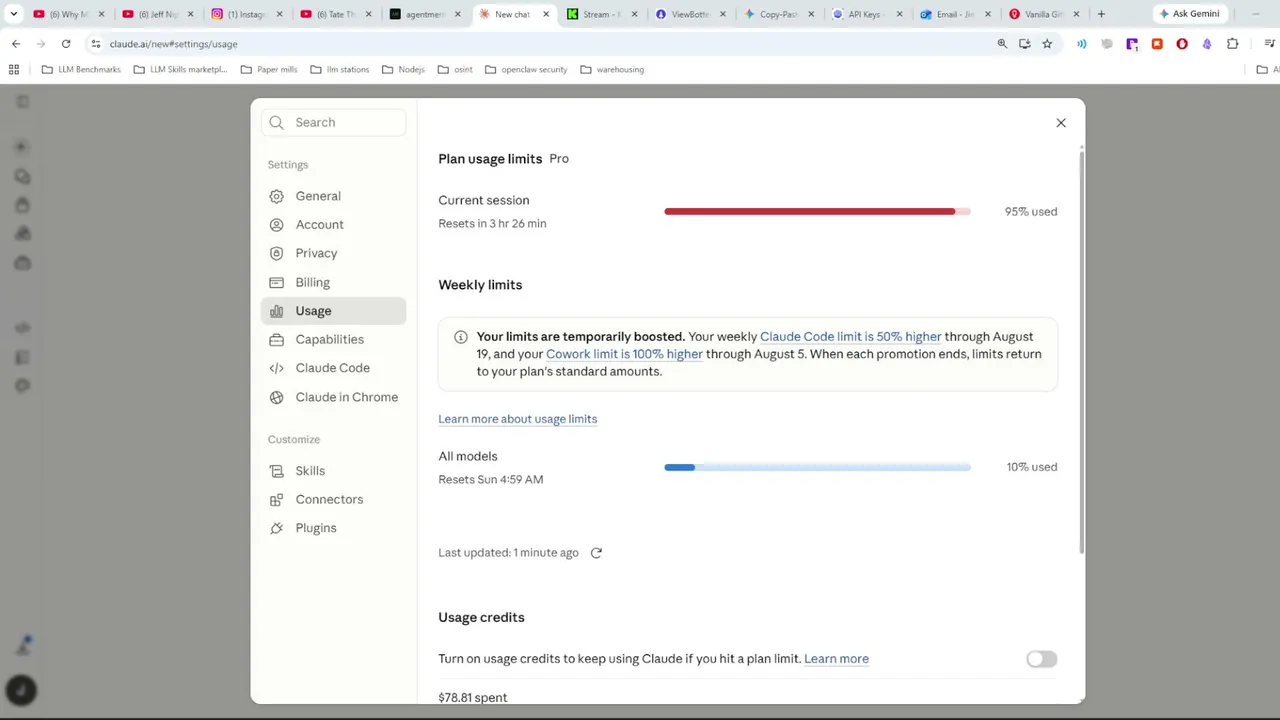Screen dimensions: 1280x720
Task: Focus the settings Search field
Action: tap(333, 123)
